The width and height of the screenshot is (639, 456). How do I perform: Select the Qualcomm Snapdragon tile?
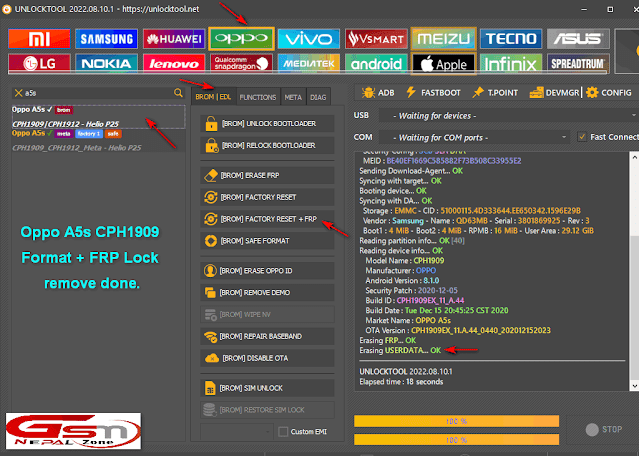241,63
